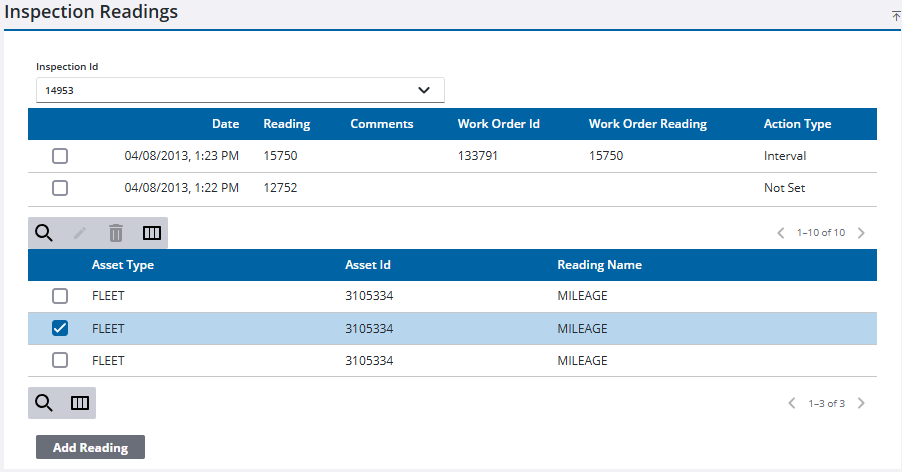The height and width of the screenshot is (472, 902).
Task: Open column chooser below asset table
Action: coord(79,403)
